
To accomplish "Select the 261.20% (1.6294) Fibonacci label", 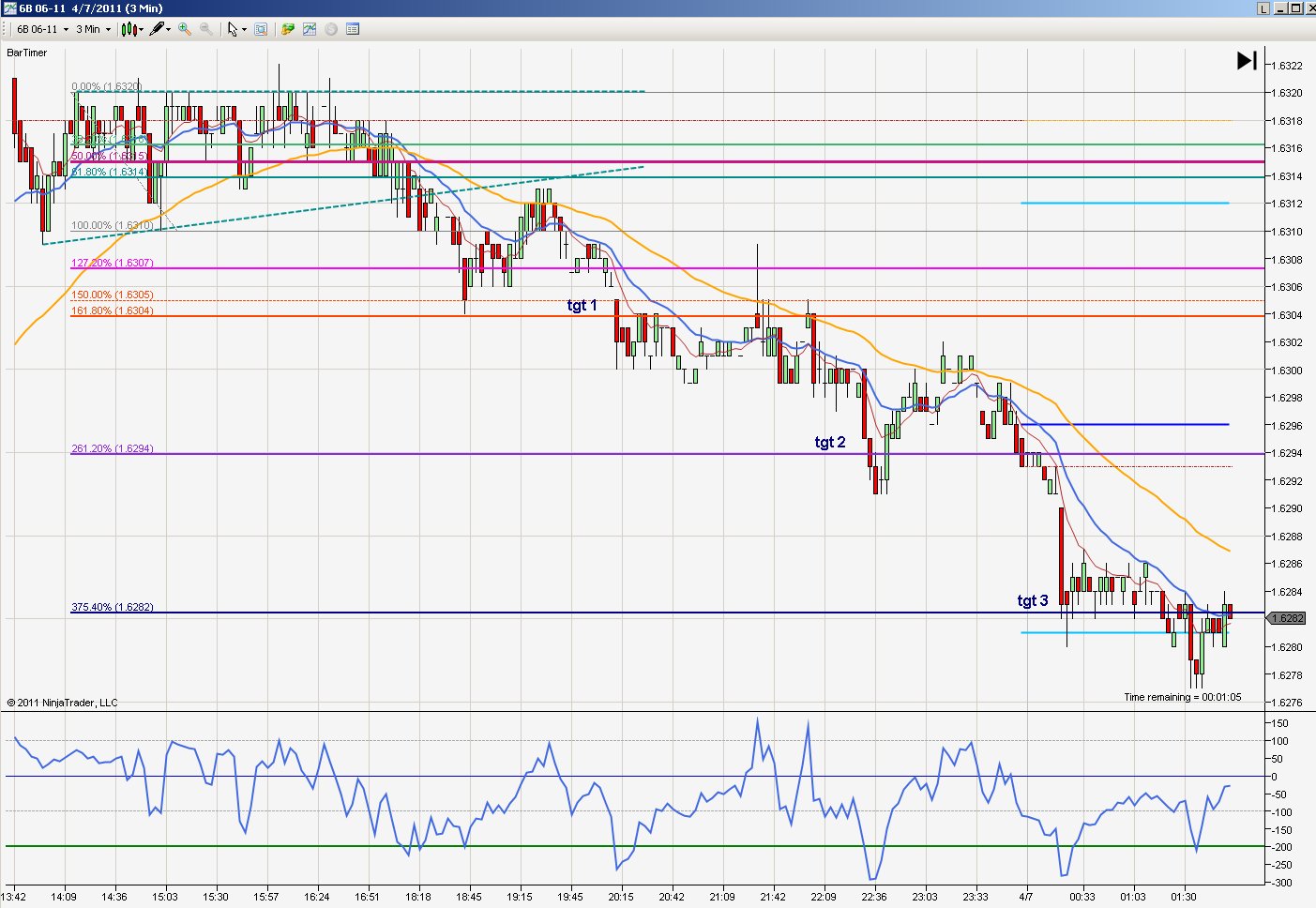I will (x=113, y=448).
